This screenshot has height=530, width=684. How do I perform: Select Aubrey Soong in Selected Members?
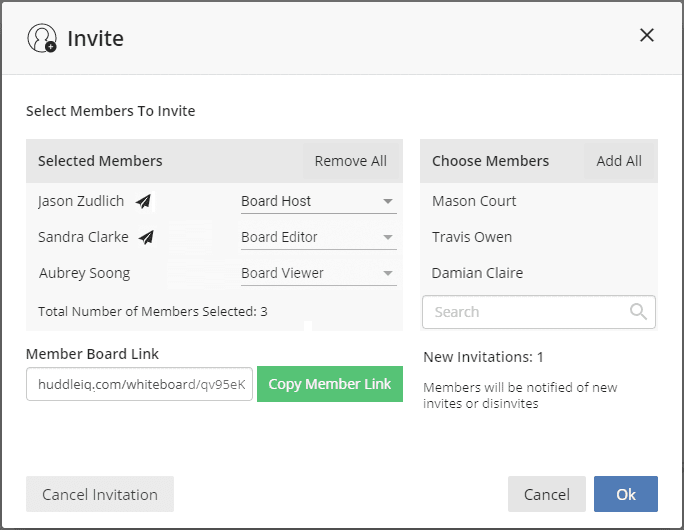[84, 273]
